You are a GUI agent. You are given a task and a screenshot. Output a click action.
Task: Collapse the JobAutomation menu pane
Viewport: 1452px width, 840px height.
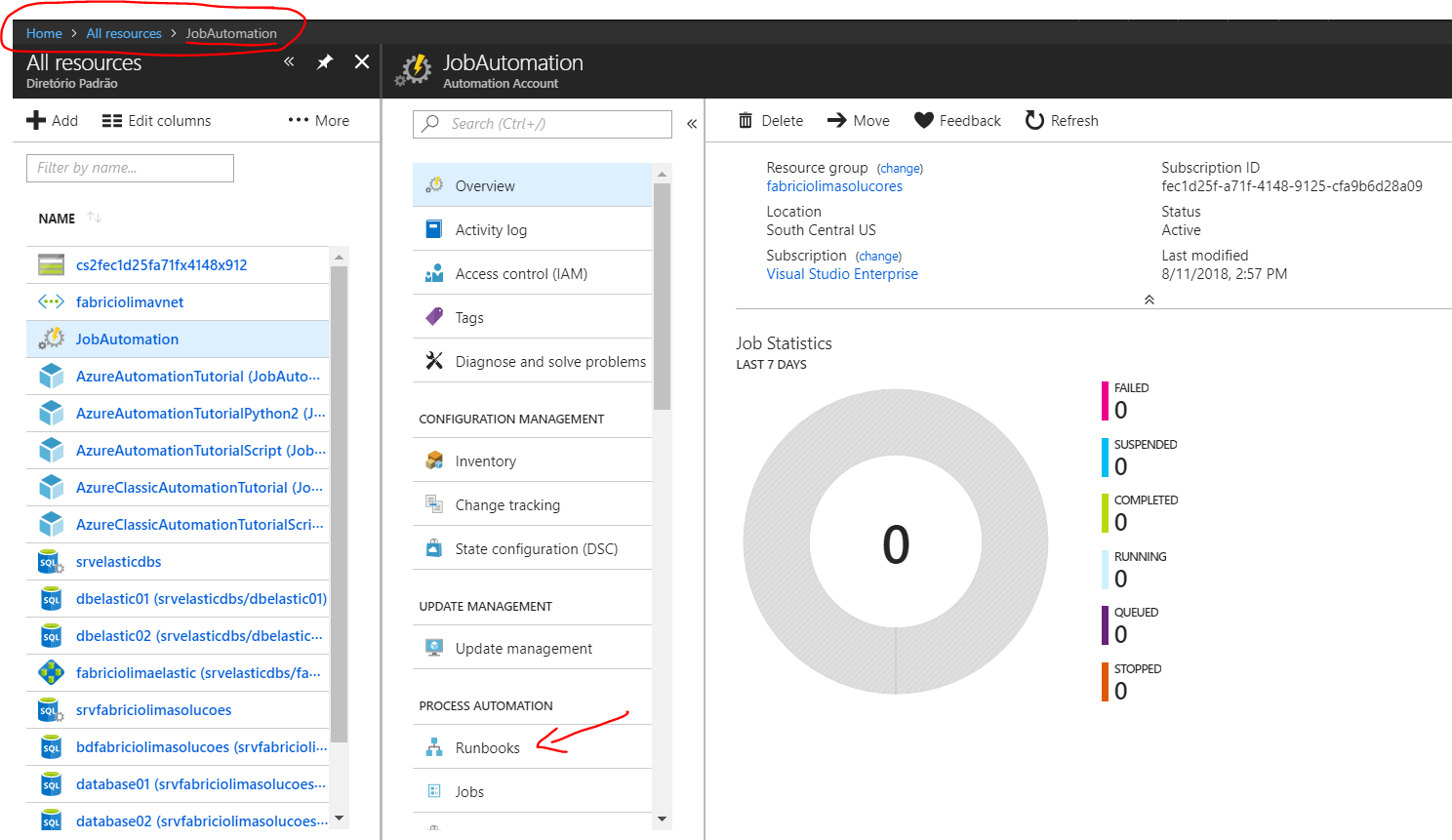pos(692,124)
